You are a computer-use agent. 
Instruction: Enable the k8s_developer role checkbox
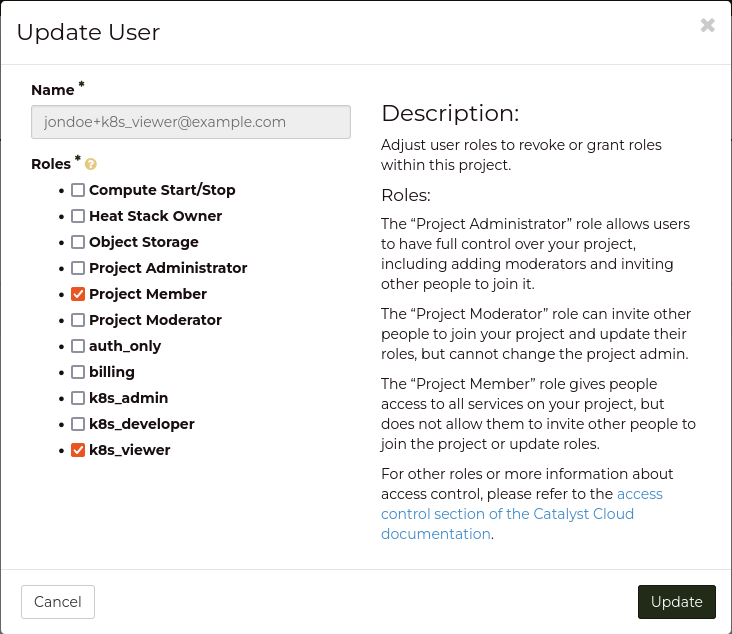(78, 424)
